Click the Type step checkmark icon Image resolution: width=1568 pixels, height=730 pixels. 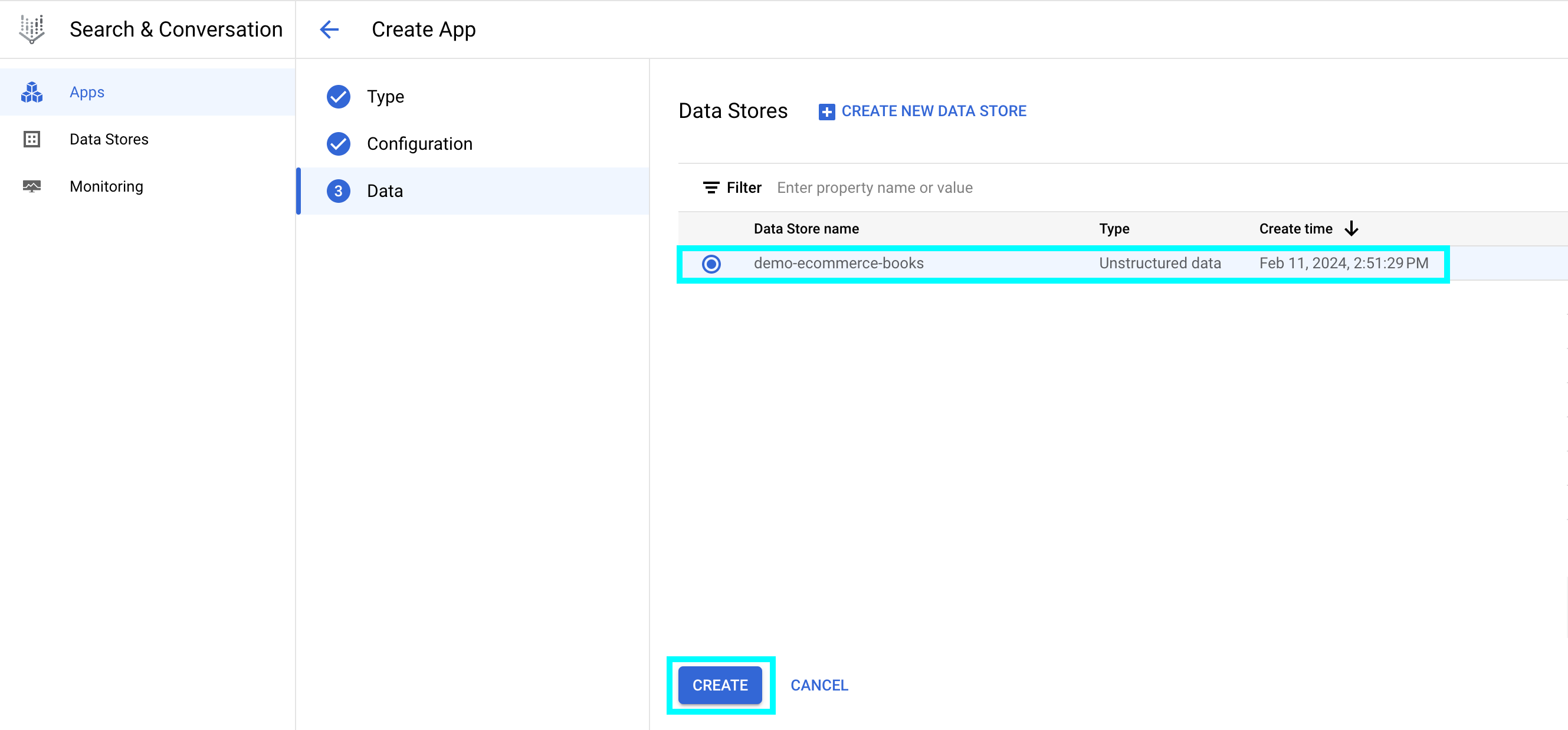coord(339,97)
